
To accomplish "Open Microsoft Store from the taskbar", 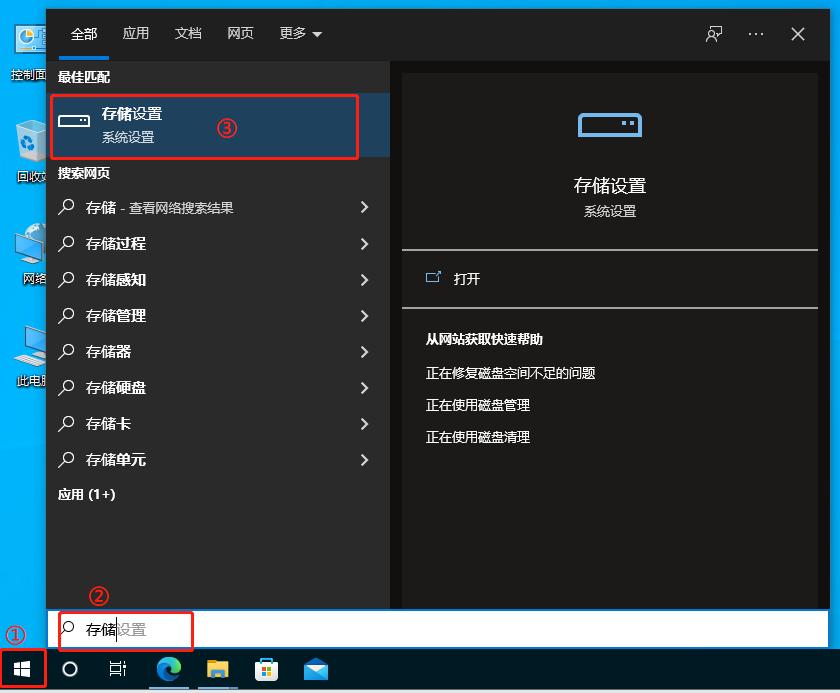I will click(x=266, y=669).
